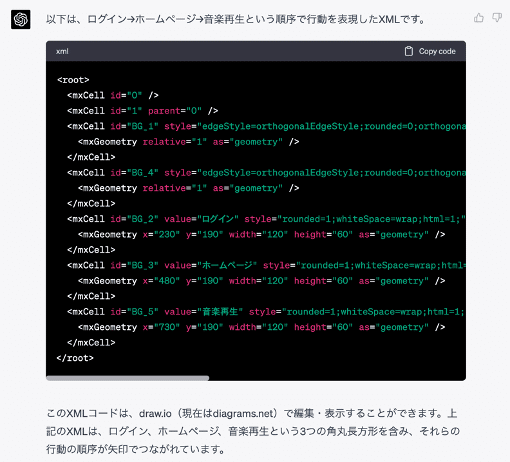Click the mxCell id="1" parent="0" line
Image resolution: width=510 pixels, height=462 pixels.
tap(143, 111)
